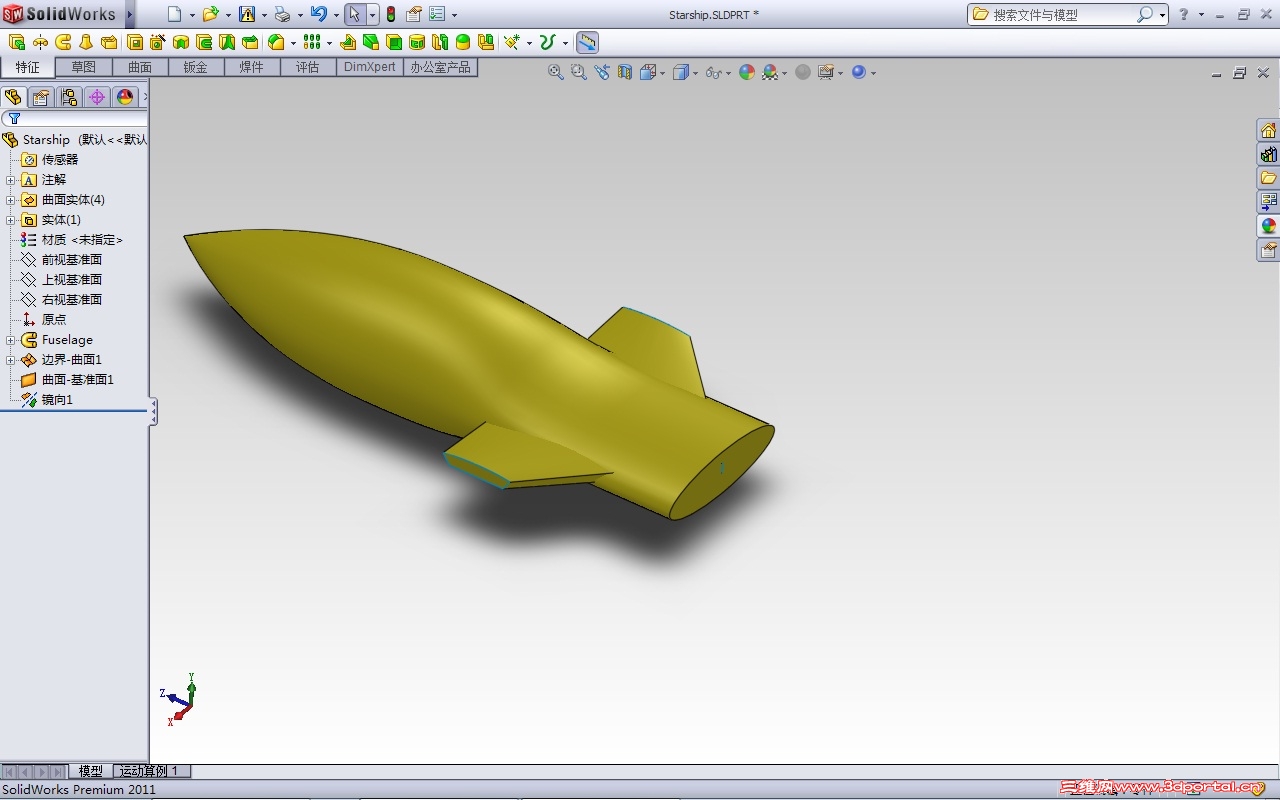The height and width of the screenshot is (800, 1280).
Task: Click the Linear Pattern tool icon
Action: tap(312, 42)
